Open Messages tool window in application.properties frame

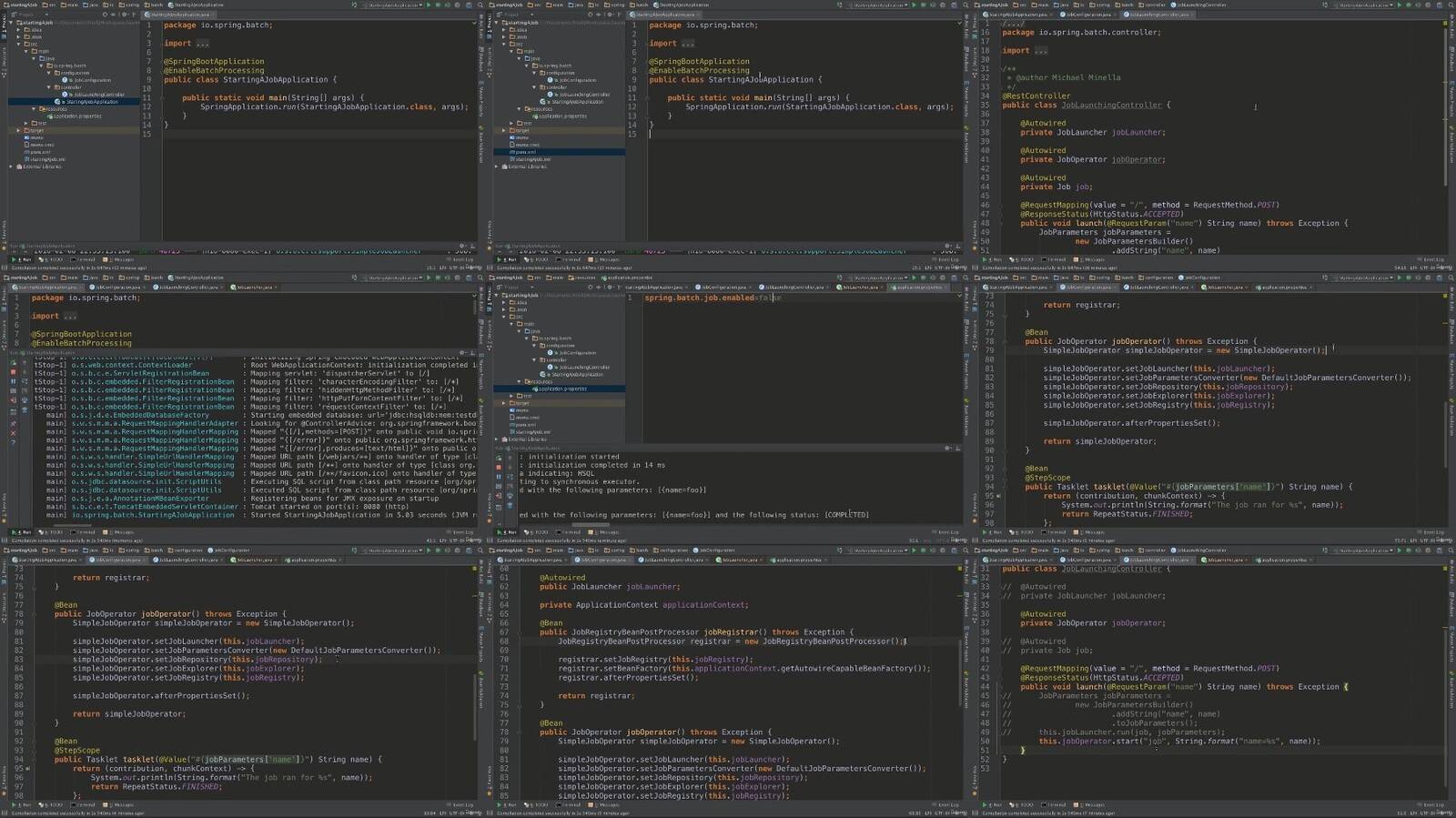603,532
